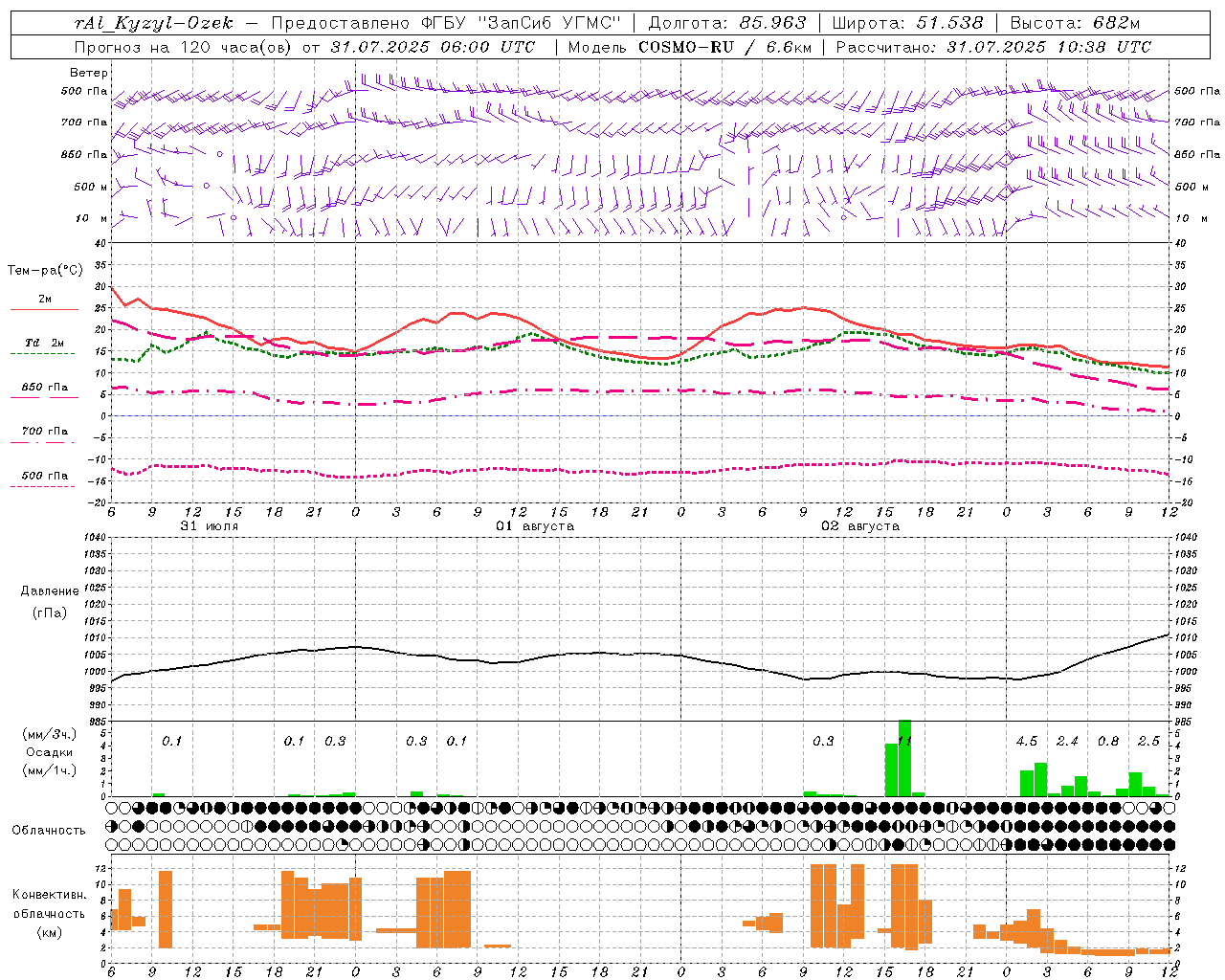Click the 01 августа date label
Viewport: 1225px width, 980px height.
[535, 526]
